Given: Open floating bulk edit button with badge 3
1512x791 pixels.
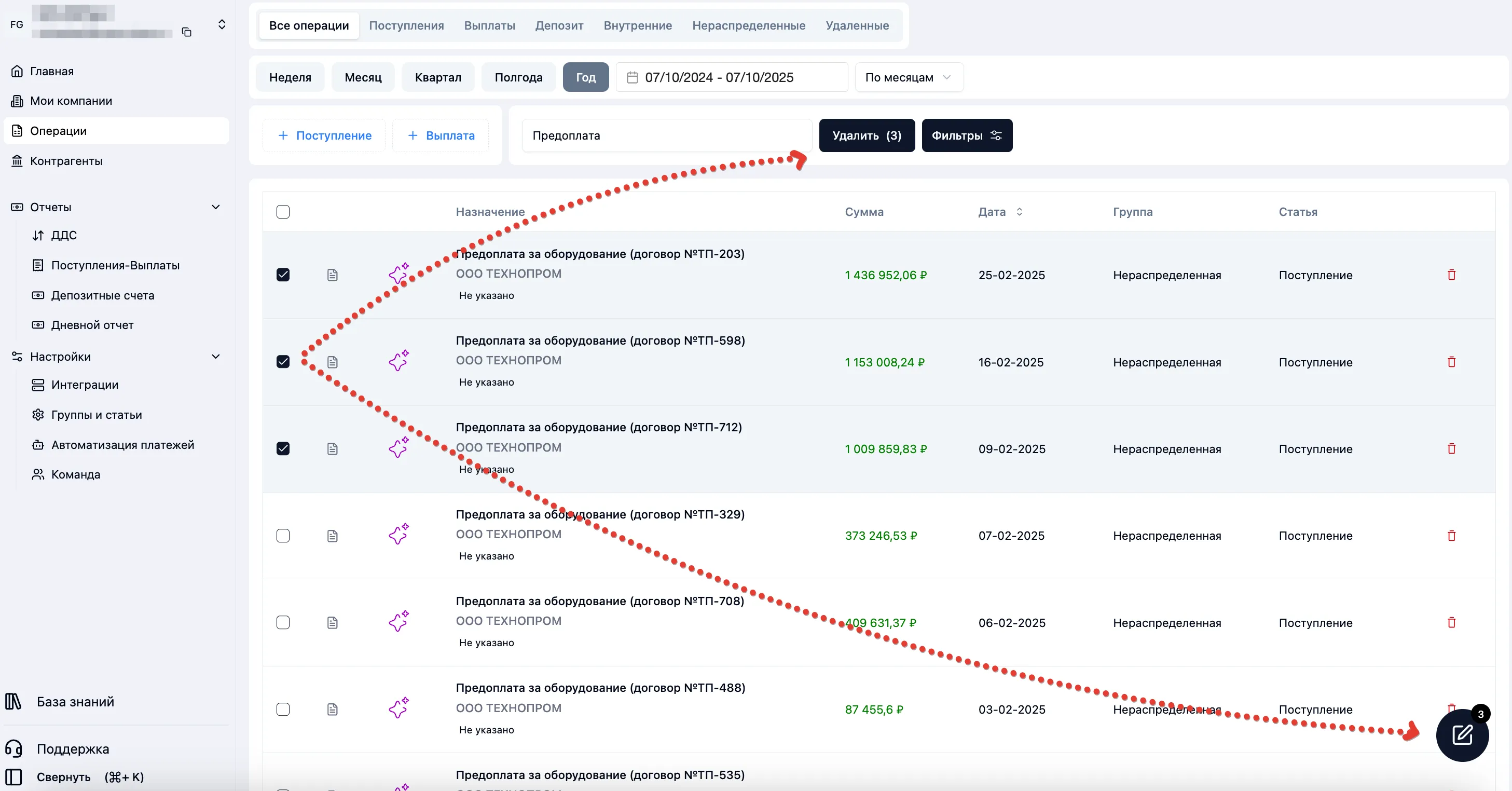Looking at the screenshot, I should [x=1462, y=734].
